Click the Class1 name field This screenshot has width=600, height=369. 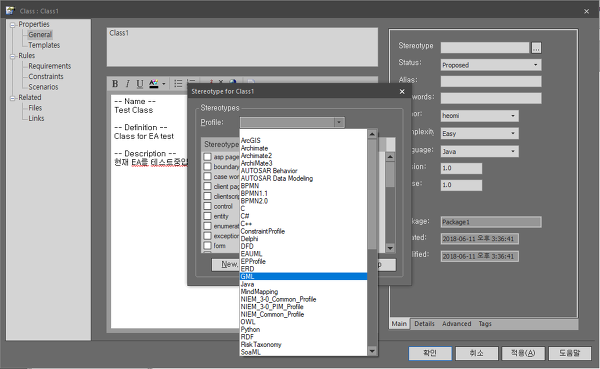tap(242, 47)
